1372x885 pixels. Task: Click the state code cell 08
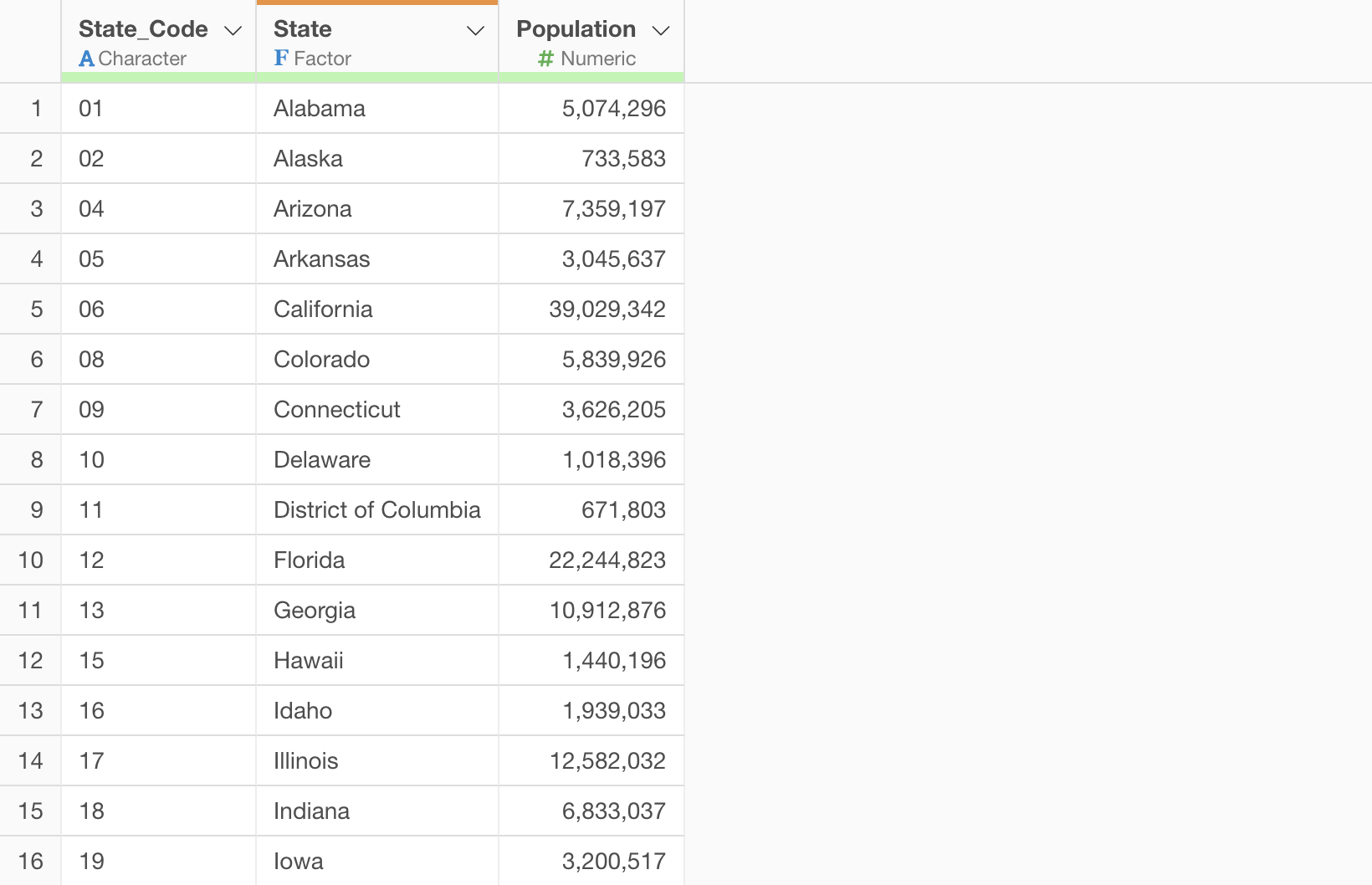pos(91,360)
